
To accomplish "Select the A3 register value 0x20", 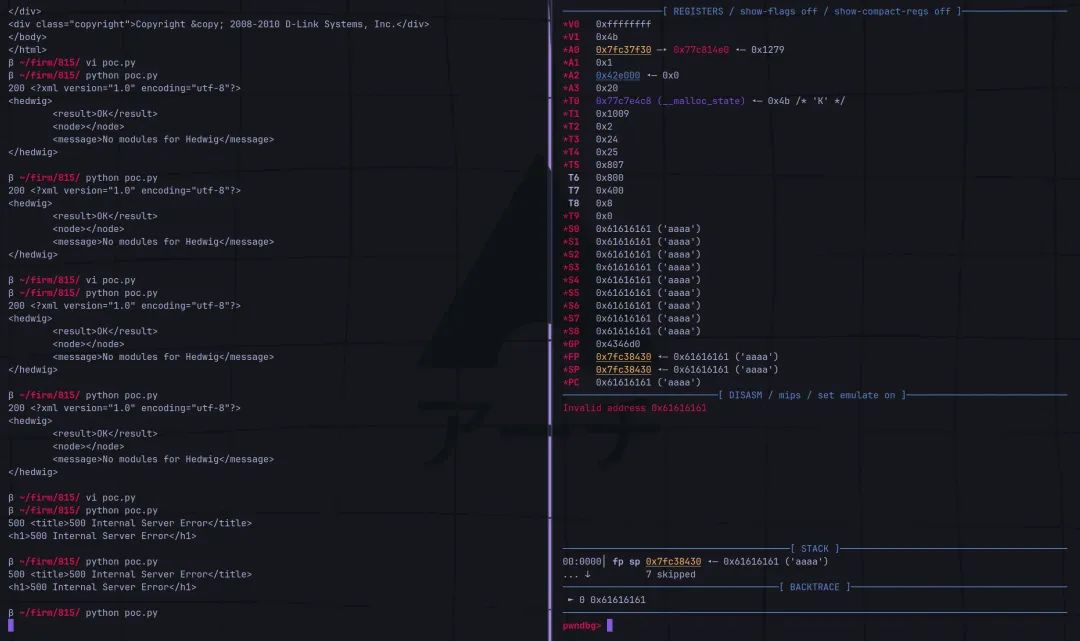I will click(x=607, y=88).
